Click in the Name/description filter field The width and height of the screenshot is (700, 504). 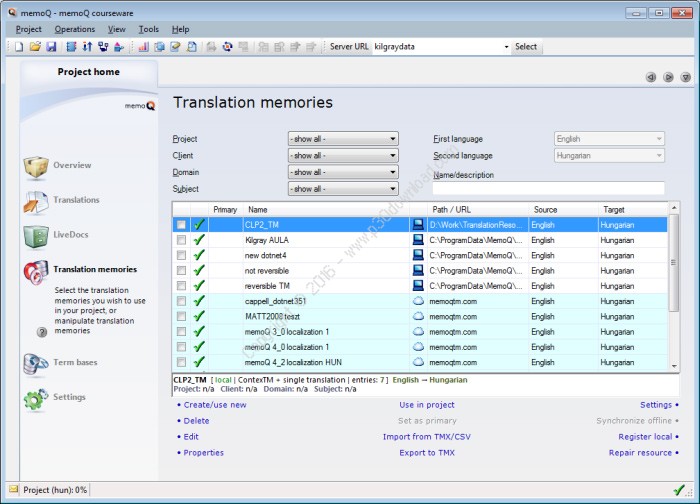(x=549, y=188)
